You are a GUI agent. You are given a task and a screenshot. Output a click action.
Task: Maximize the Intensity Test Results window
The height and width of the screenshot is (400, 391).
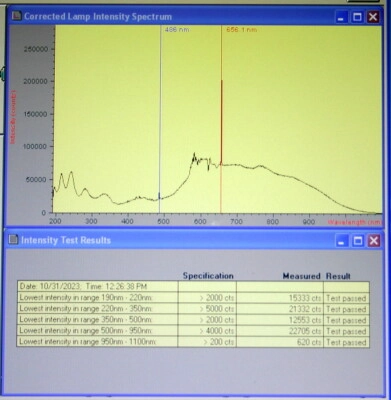point(358,240)
